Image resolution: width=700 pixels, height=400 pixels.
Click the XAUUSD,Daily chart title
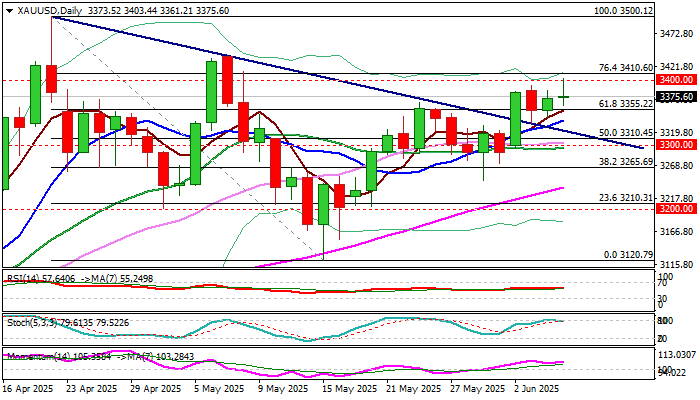50,11
